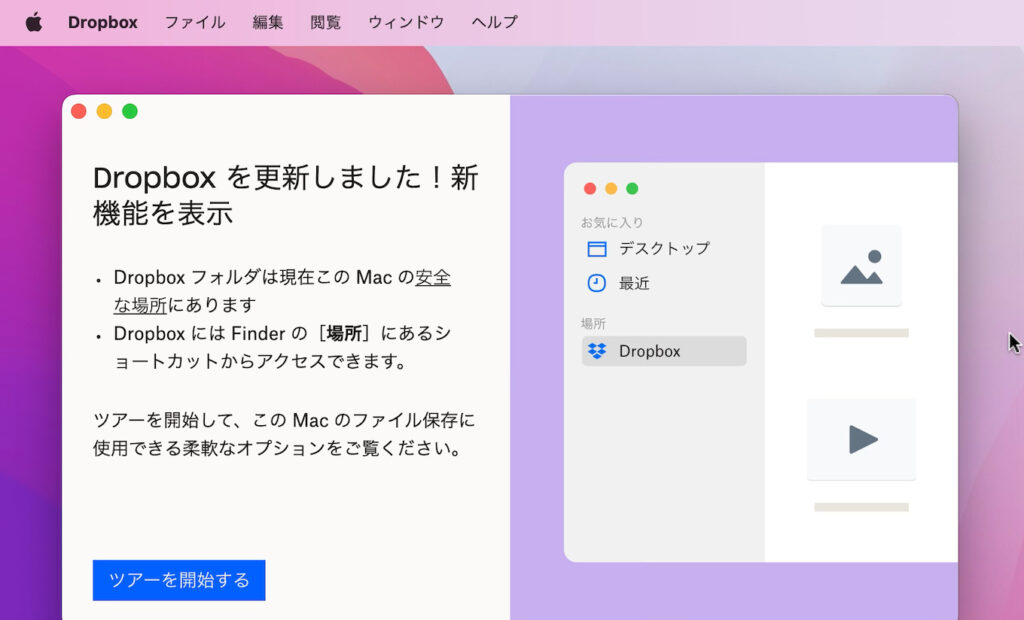Click the video play icon

(x=861, y=439)
